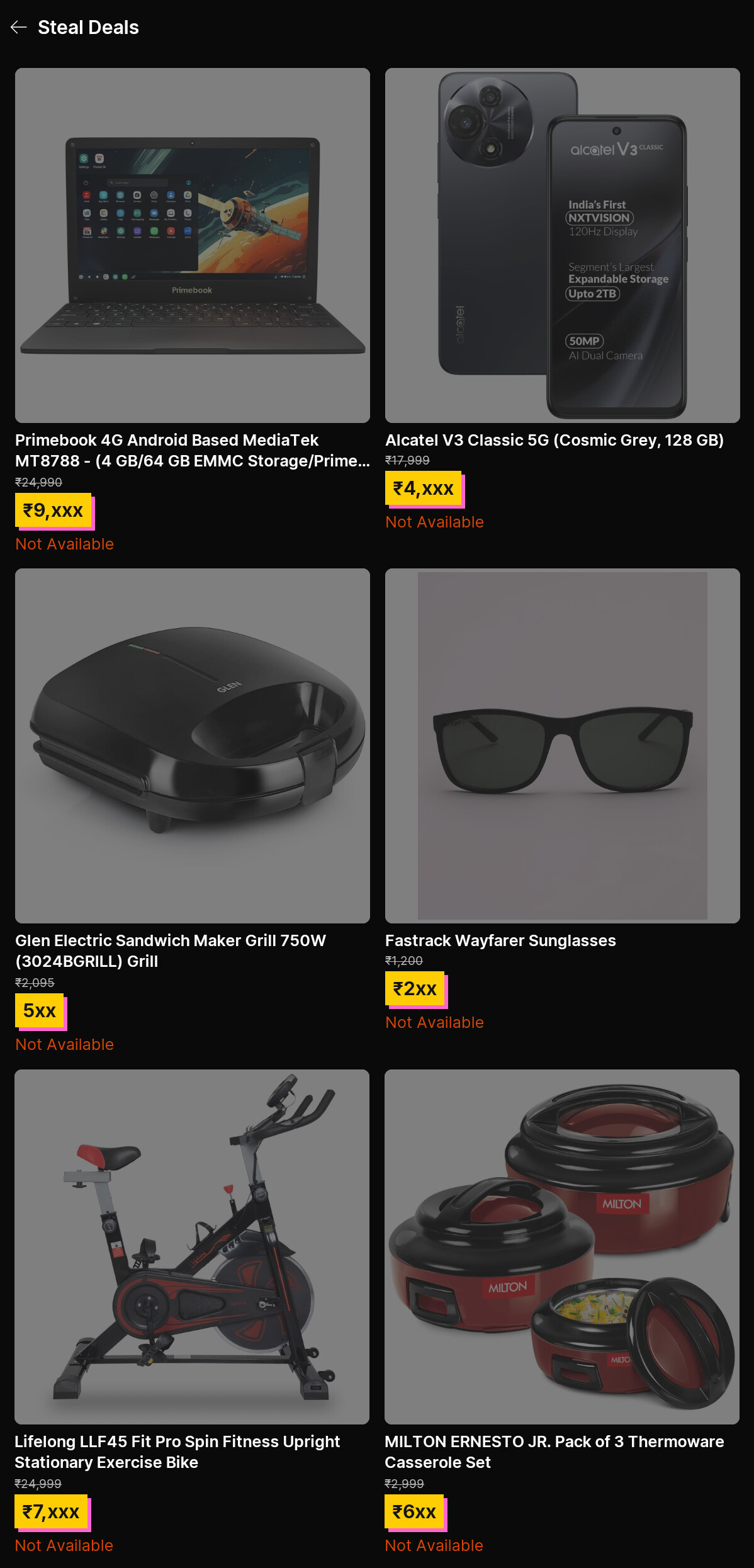
Task: Tap the ₹9,xxx price tag
Action: tap(53, 510)
